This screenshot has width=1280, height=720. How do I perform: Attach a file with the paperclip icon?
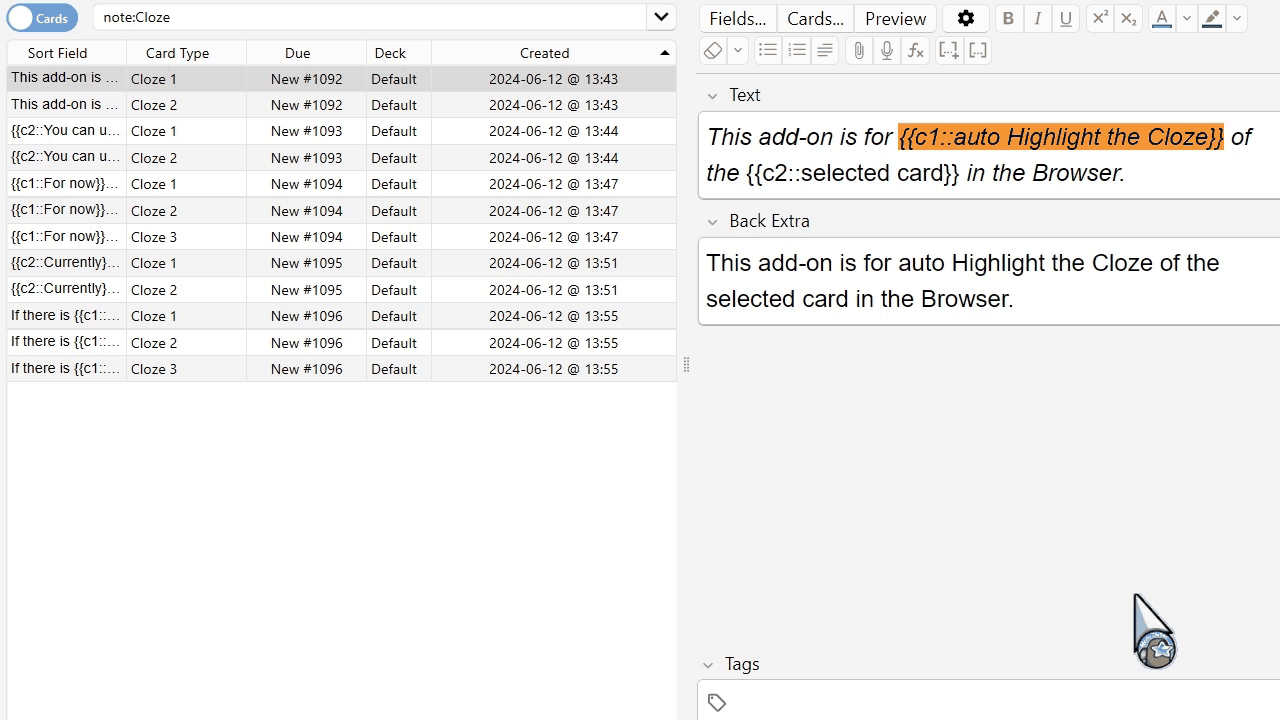point(858,50)
